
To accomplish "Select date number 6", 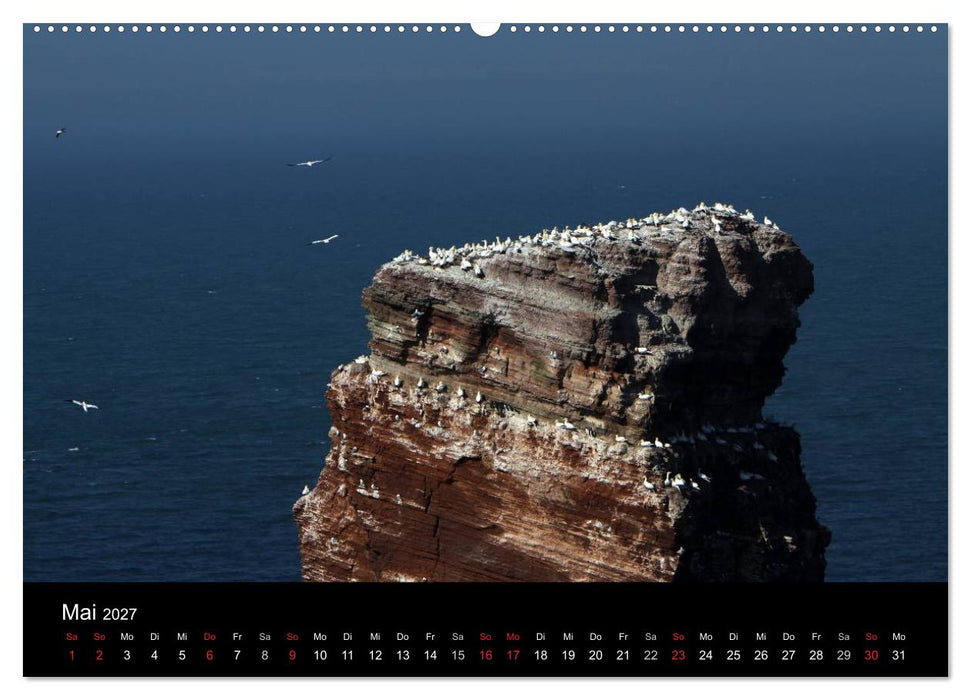I will [x=209, y=655].
